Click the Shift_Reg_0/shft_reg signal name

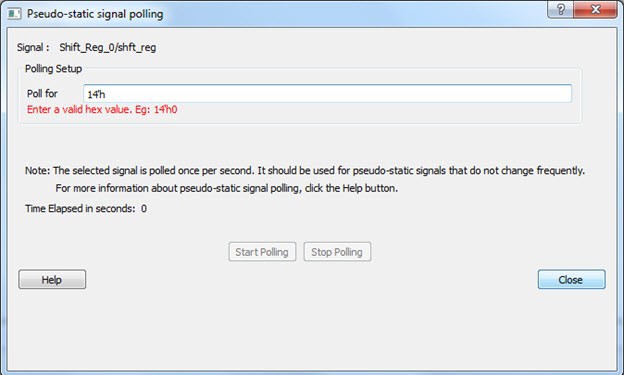[107, 47]
